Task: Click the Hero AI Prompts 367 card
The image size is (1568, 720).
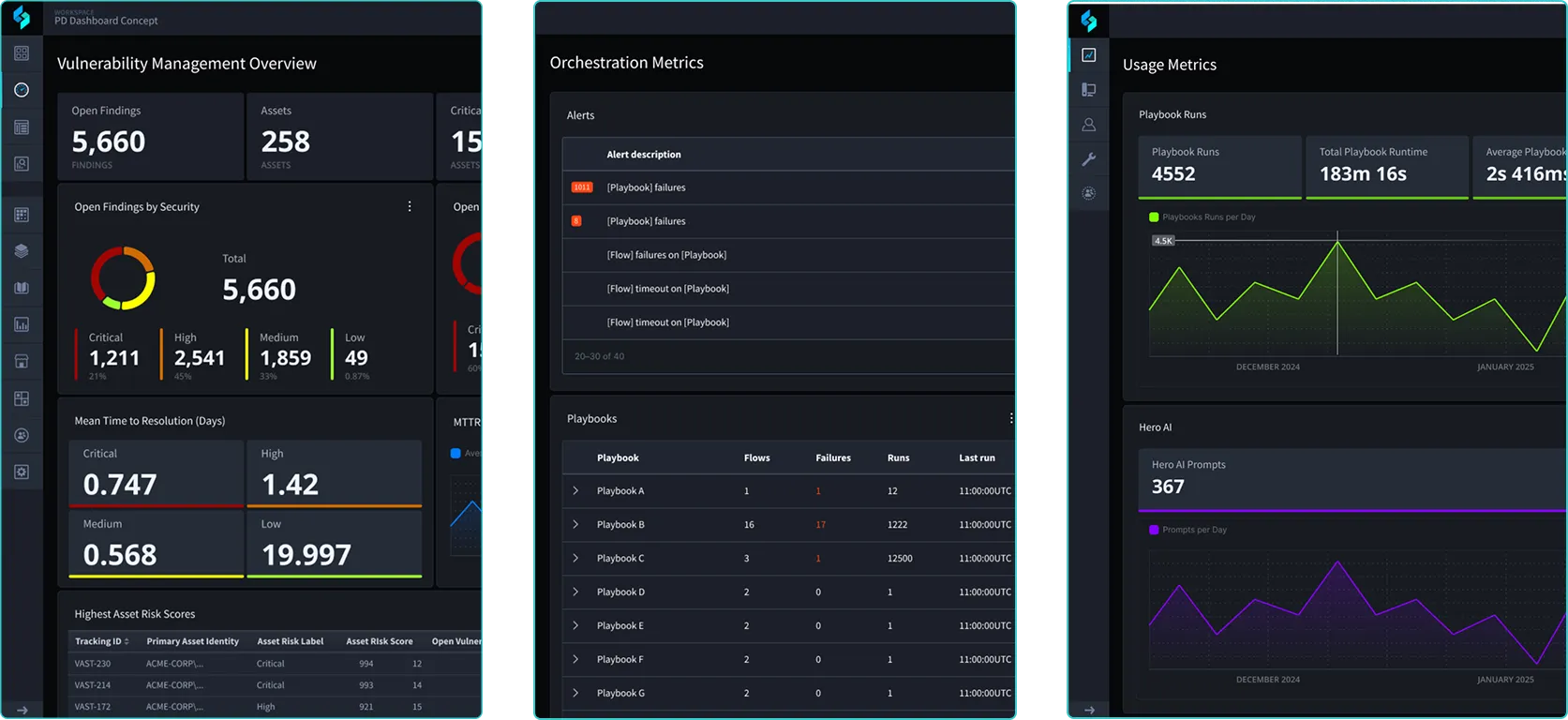Action: [1352, 480]
